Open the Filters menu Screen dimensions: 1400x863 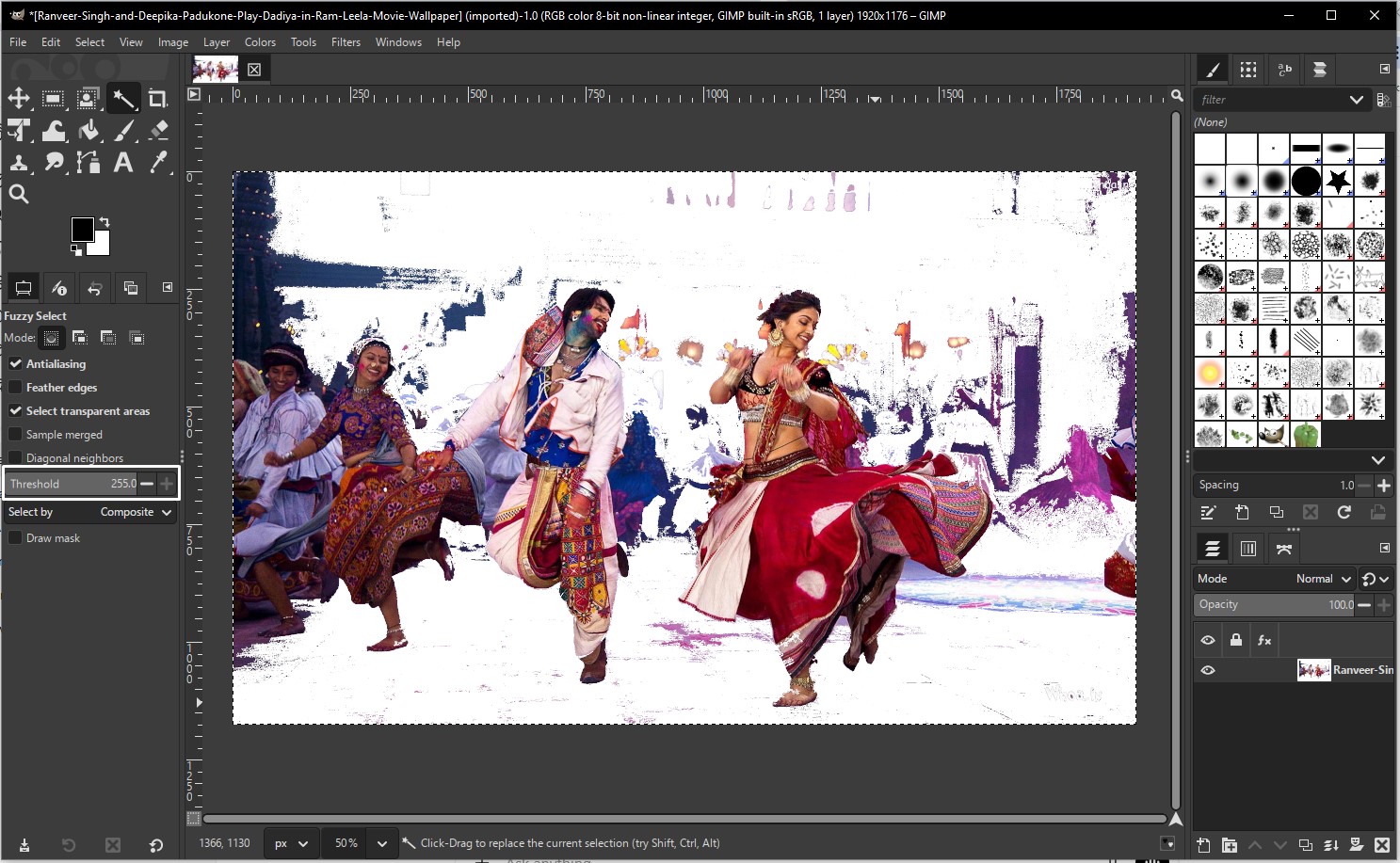click(346, 42)
